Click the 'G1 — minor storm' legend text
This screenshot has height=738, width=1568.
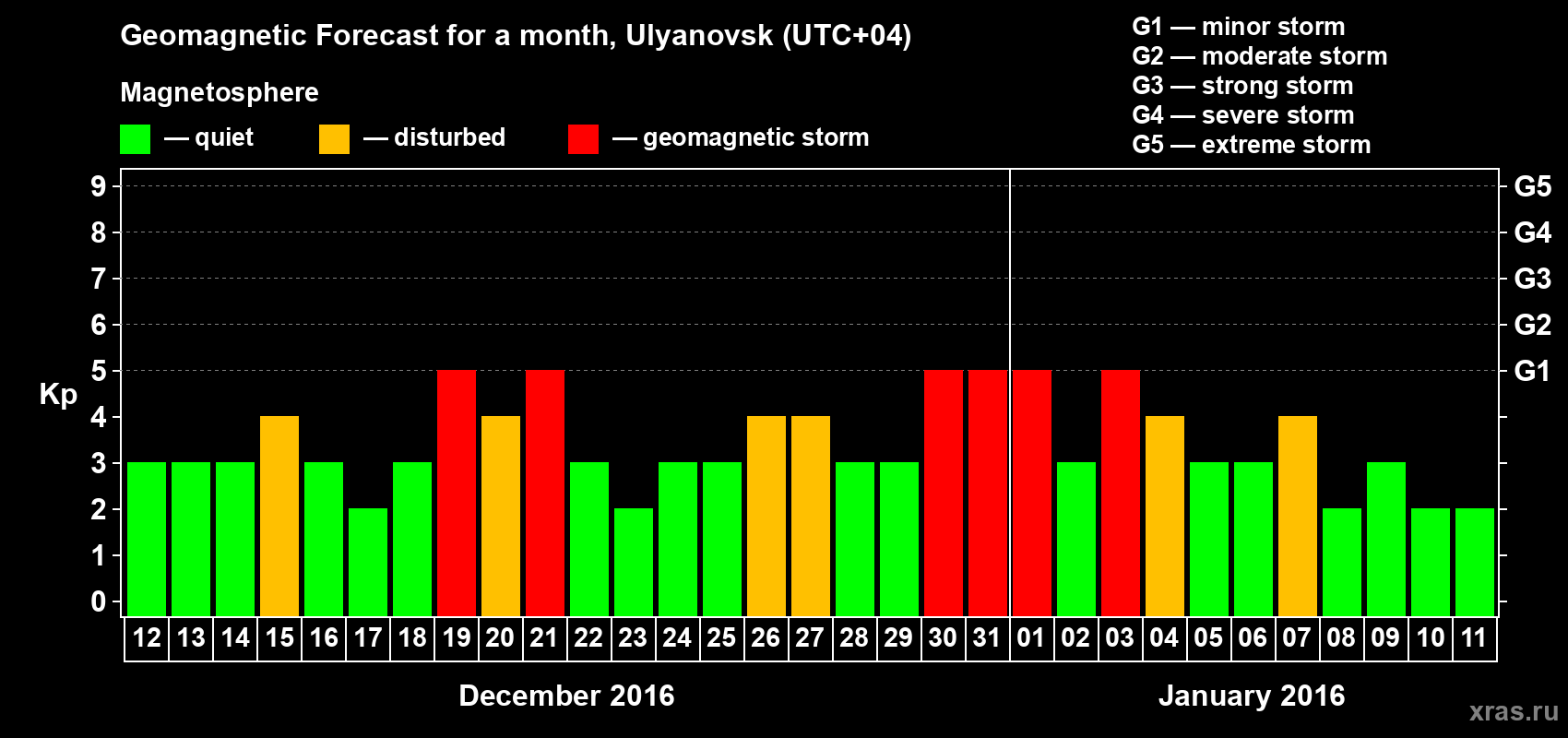click(1239, 27)
